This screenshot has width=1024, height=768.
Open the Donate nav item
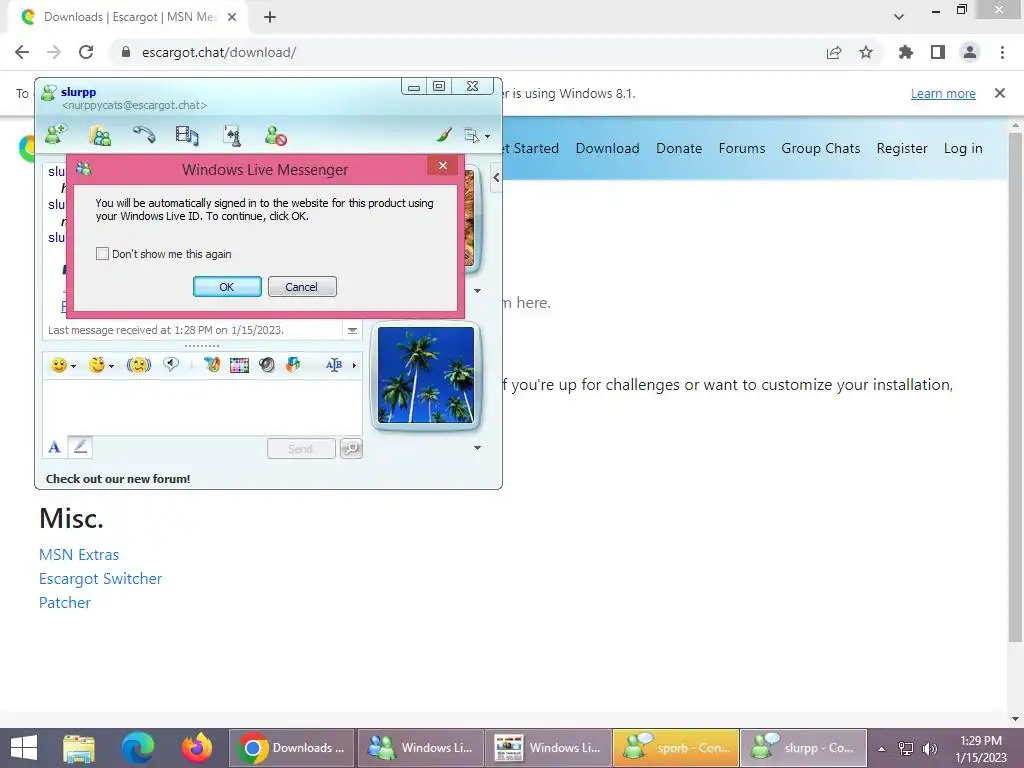(x=679, y=148)
